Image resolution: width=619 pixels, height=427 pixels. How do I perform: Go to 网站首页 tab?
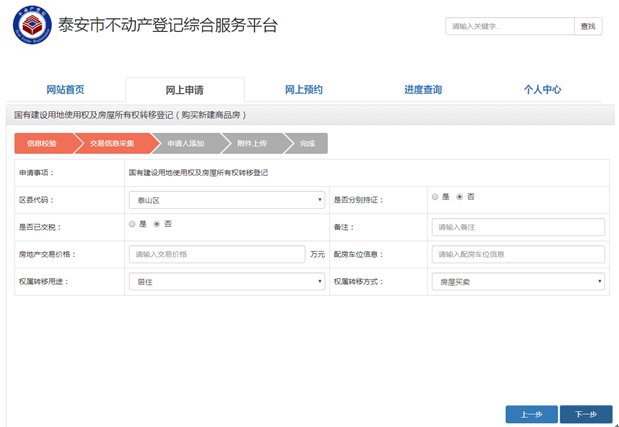click(65, 90)
